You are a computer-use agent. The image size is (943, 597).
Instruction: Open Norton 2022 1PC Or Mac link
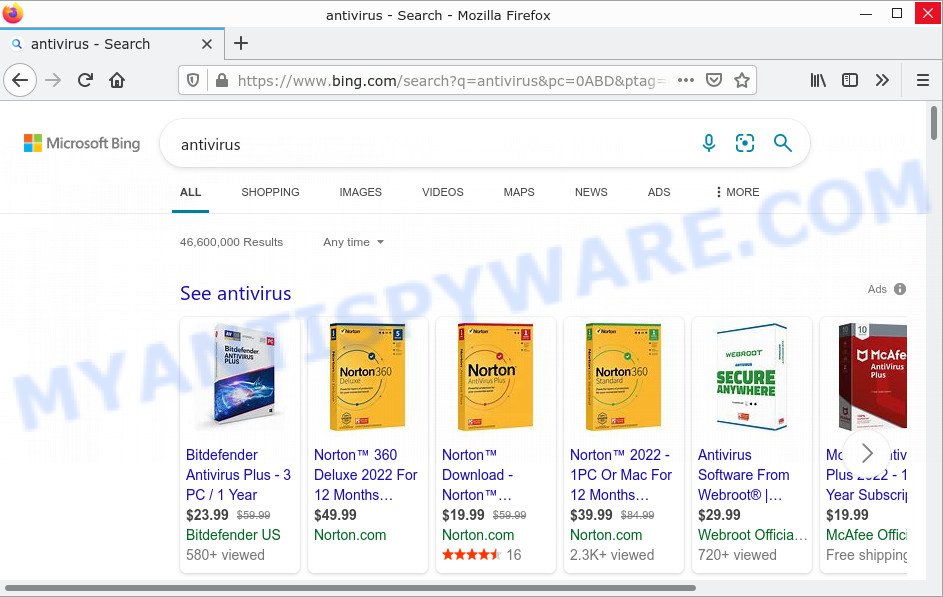[621, 475]
